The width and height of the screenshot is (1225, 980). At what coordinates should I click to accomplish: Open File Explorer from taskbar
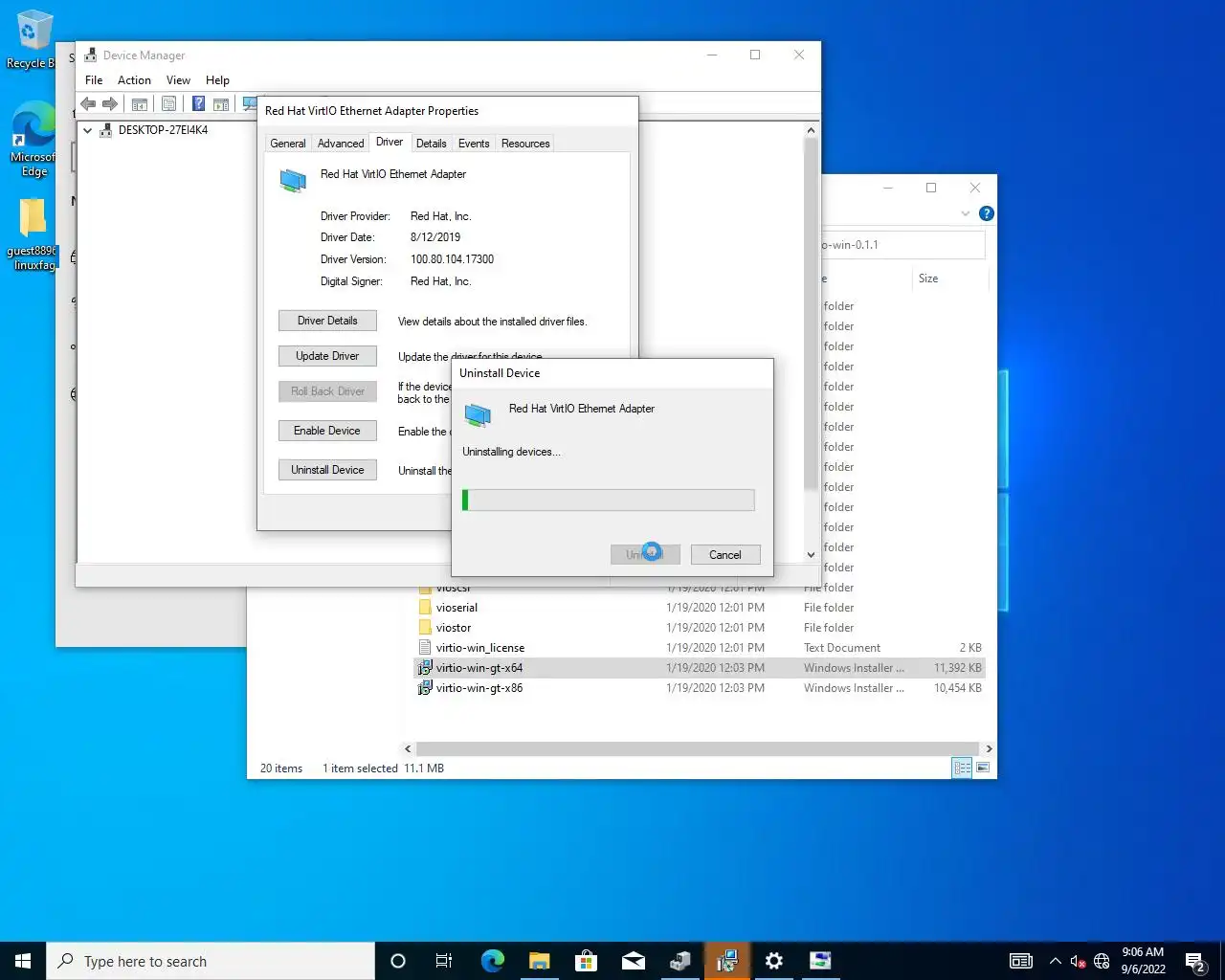tap(539, 961)
